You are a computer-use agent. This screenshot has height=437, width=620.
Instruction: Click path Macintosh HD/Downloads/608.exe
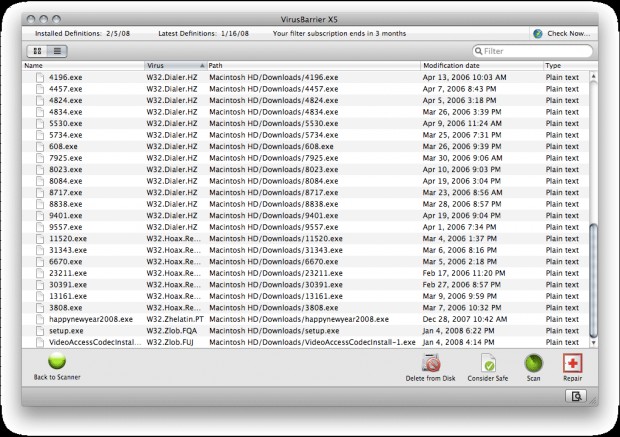click(x=271, y=146)
